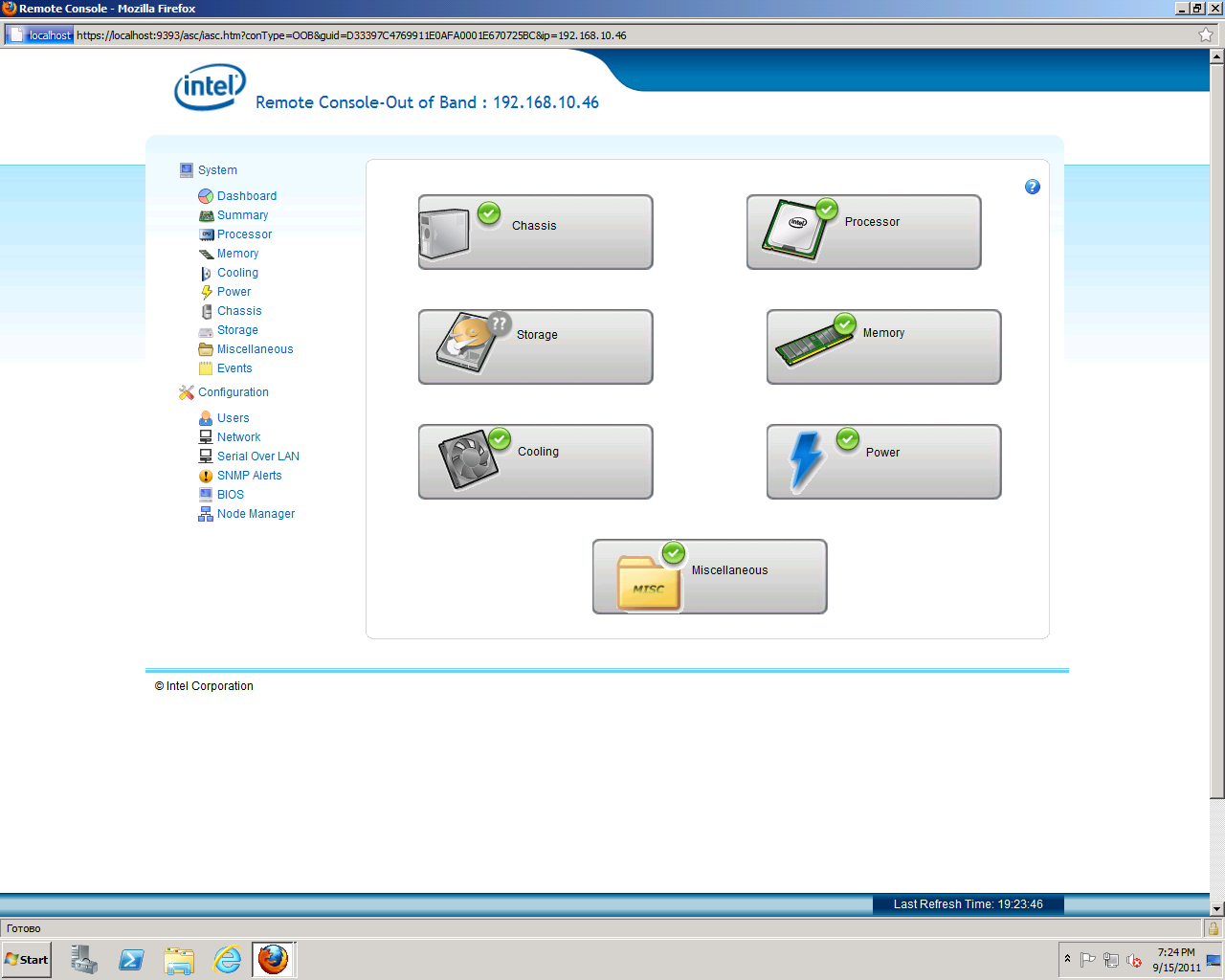Go to the Summary page link
The width and height of the screenshot is (1225, 980).
click(242, 215)
